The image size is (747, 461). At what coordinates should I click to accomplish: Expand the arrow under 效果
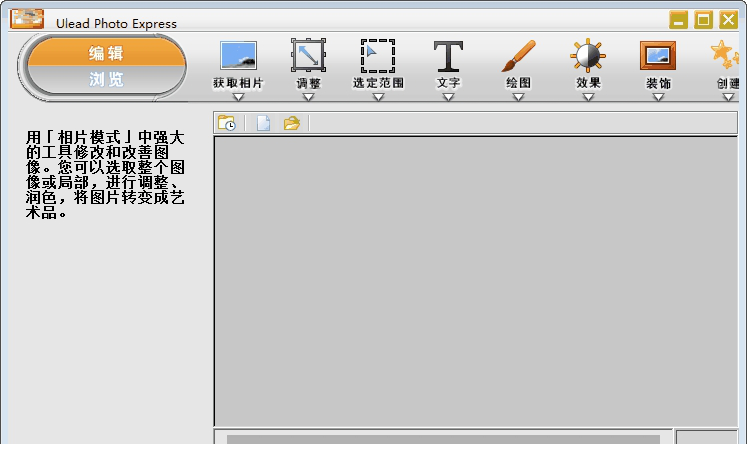click(588, 97)
